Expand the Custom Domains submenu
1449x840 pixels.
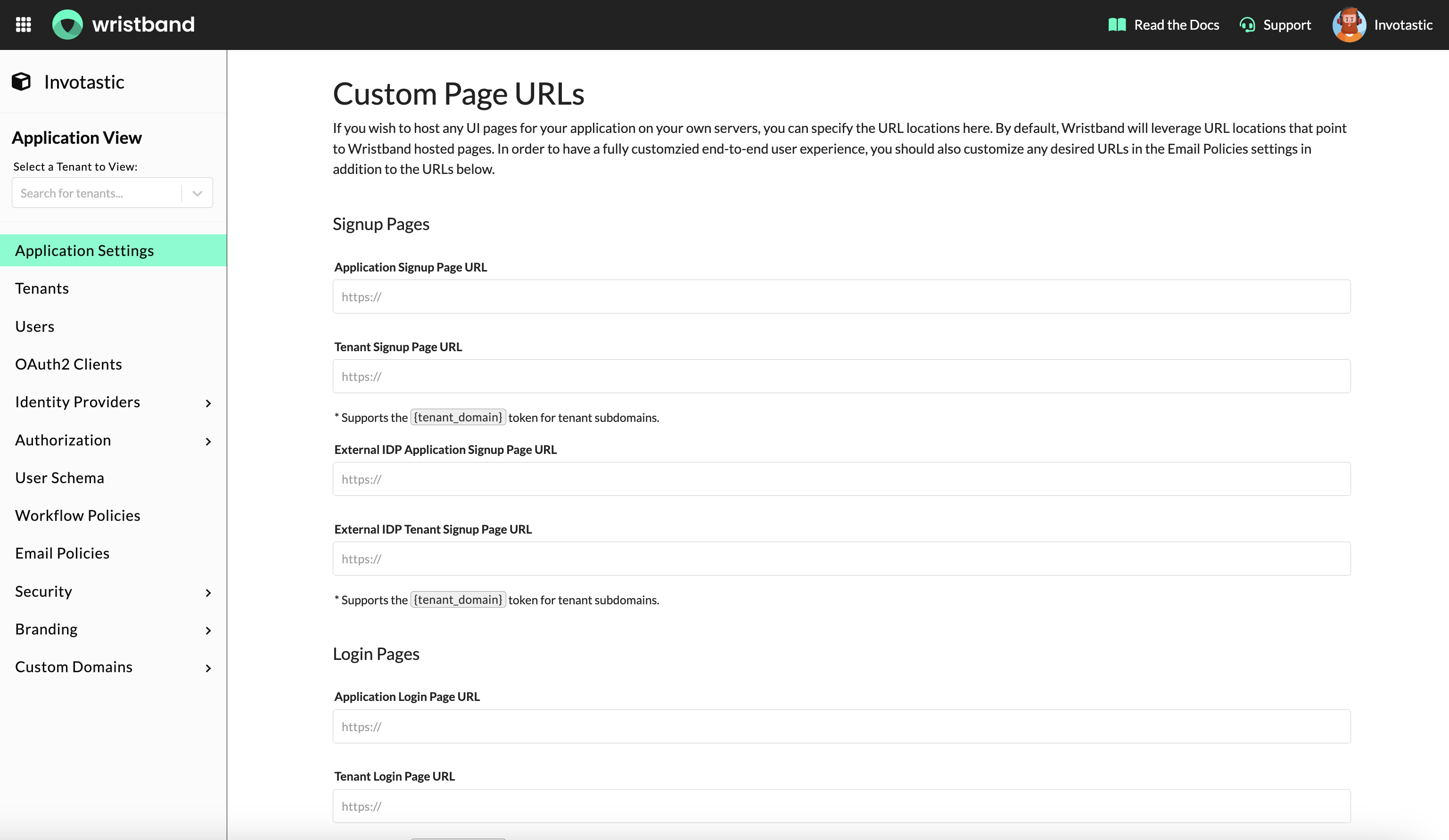(x=208, y=667)
